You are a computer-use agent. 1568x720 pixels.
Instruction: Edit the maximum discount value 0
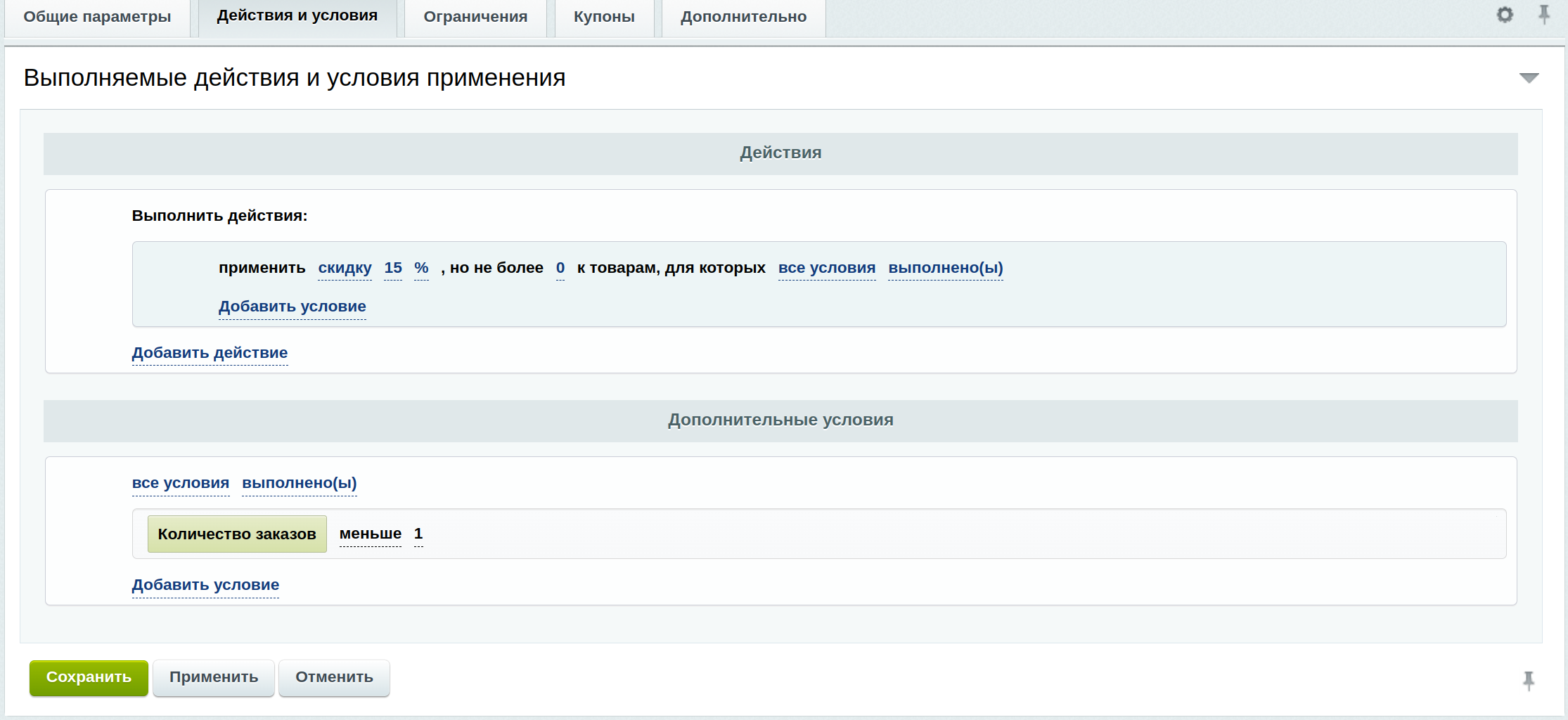tap(560, 268)
